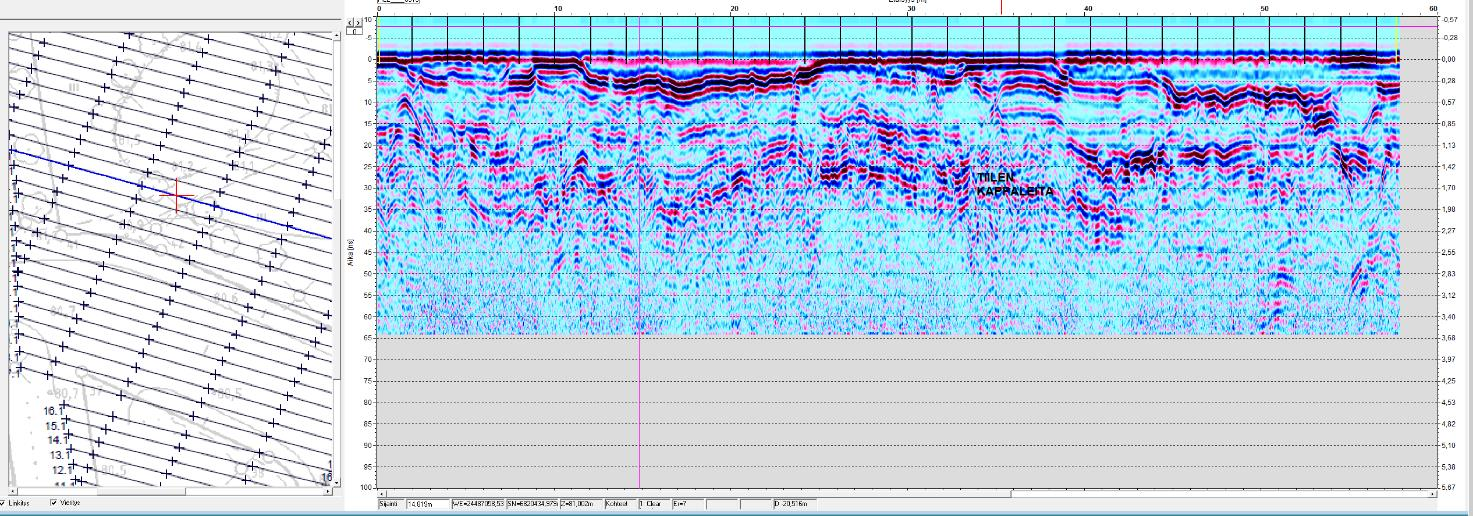Click the Kohteet status label
This screenshot has width=1473, height=516.
point(620,504)
